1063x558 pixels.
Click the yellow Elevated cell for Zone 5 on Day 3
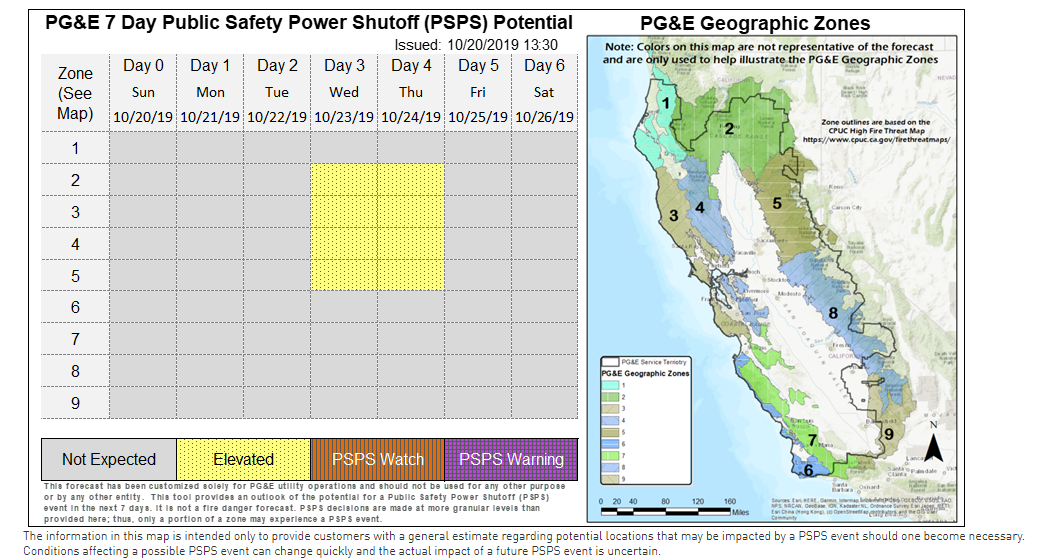[344, 275]
